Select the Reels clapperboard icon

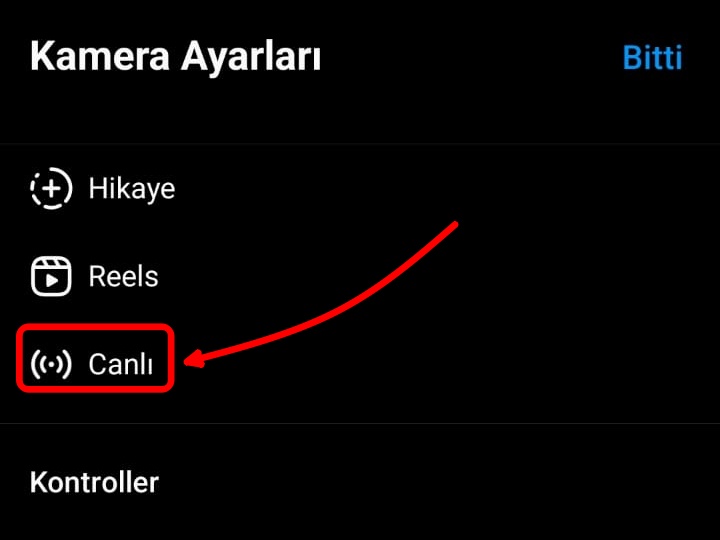click(51, 276)
